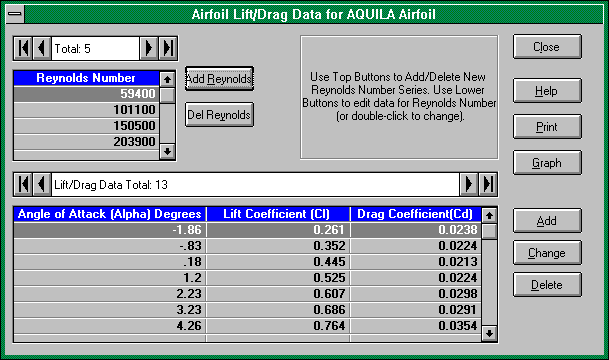Click lift coefficient value 0.445
Screen dimensions: 609x360
pos(278,262)
